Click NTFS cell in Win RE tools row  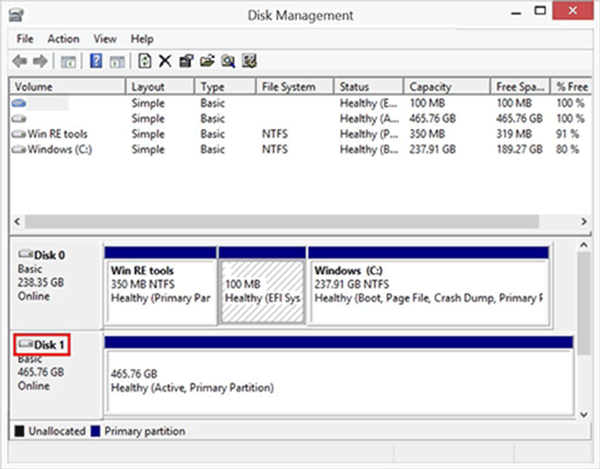pos(275,134)
